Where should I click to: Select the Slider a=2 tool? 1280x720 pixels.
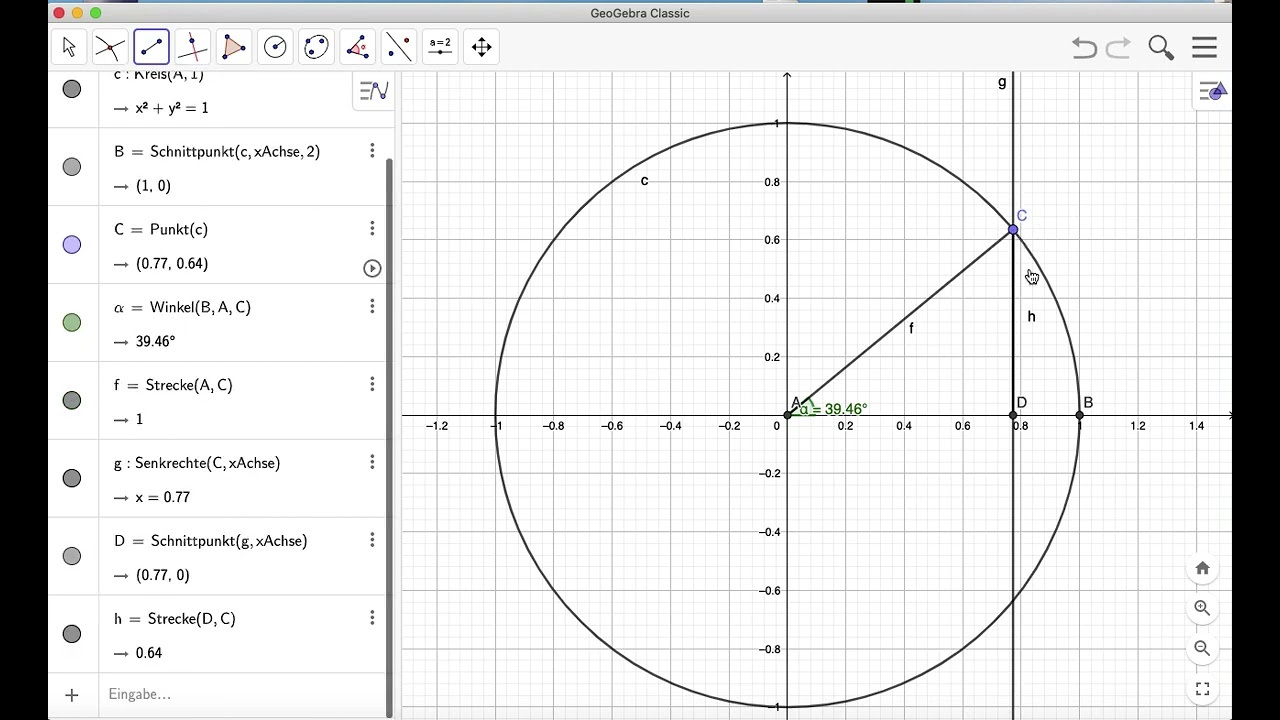pyautogui.click(x=440, y=47)
